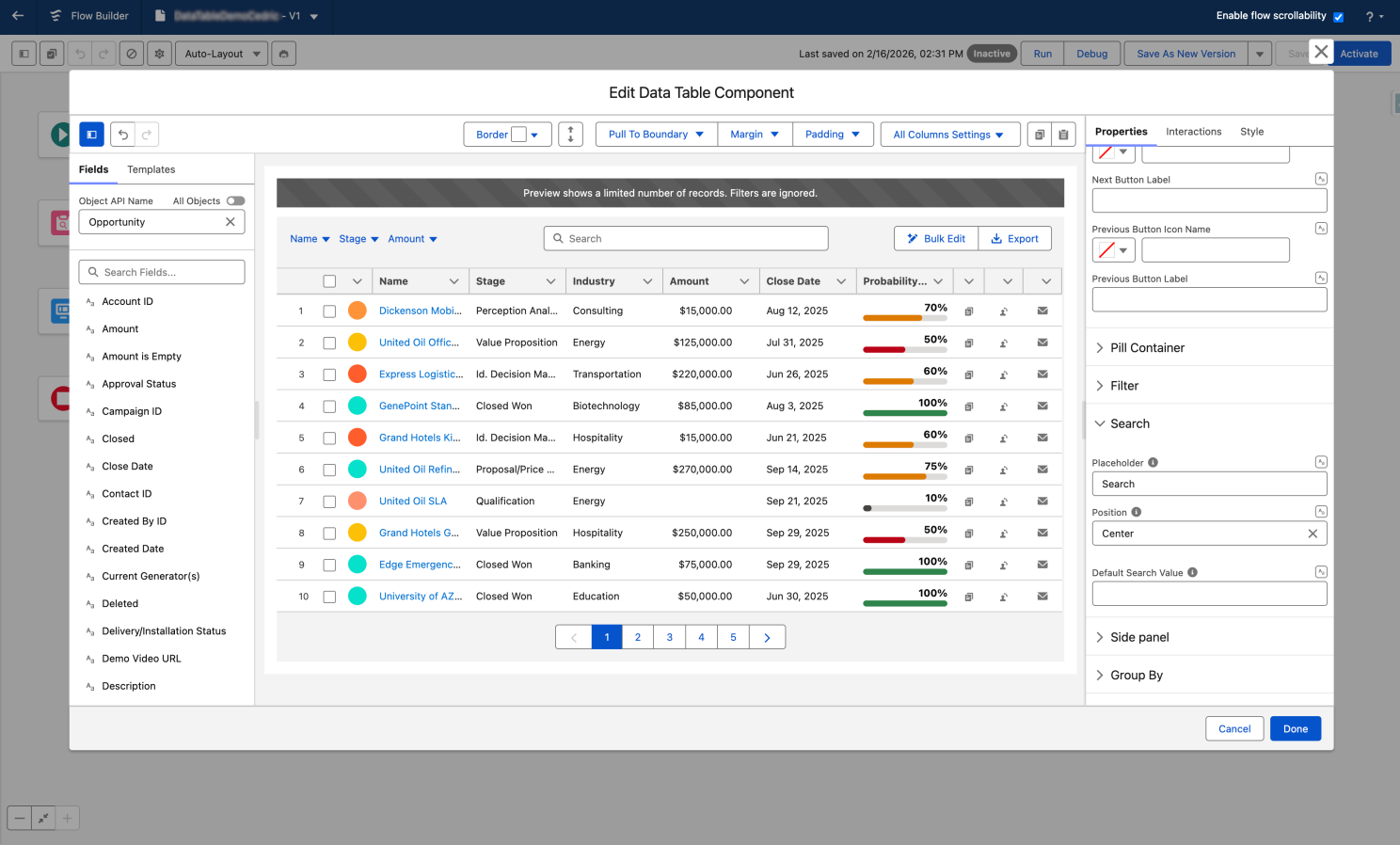Click undo arrow in Edit Data Table toolbar
This screenshot has width=1400, height=845.
[123, 135]
